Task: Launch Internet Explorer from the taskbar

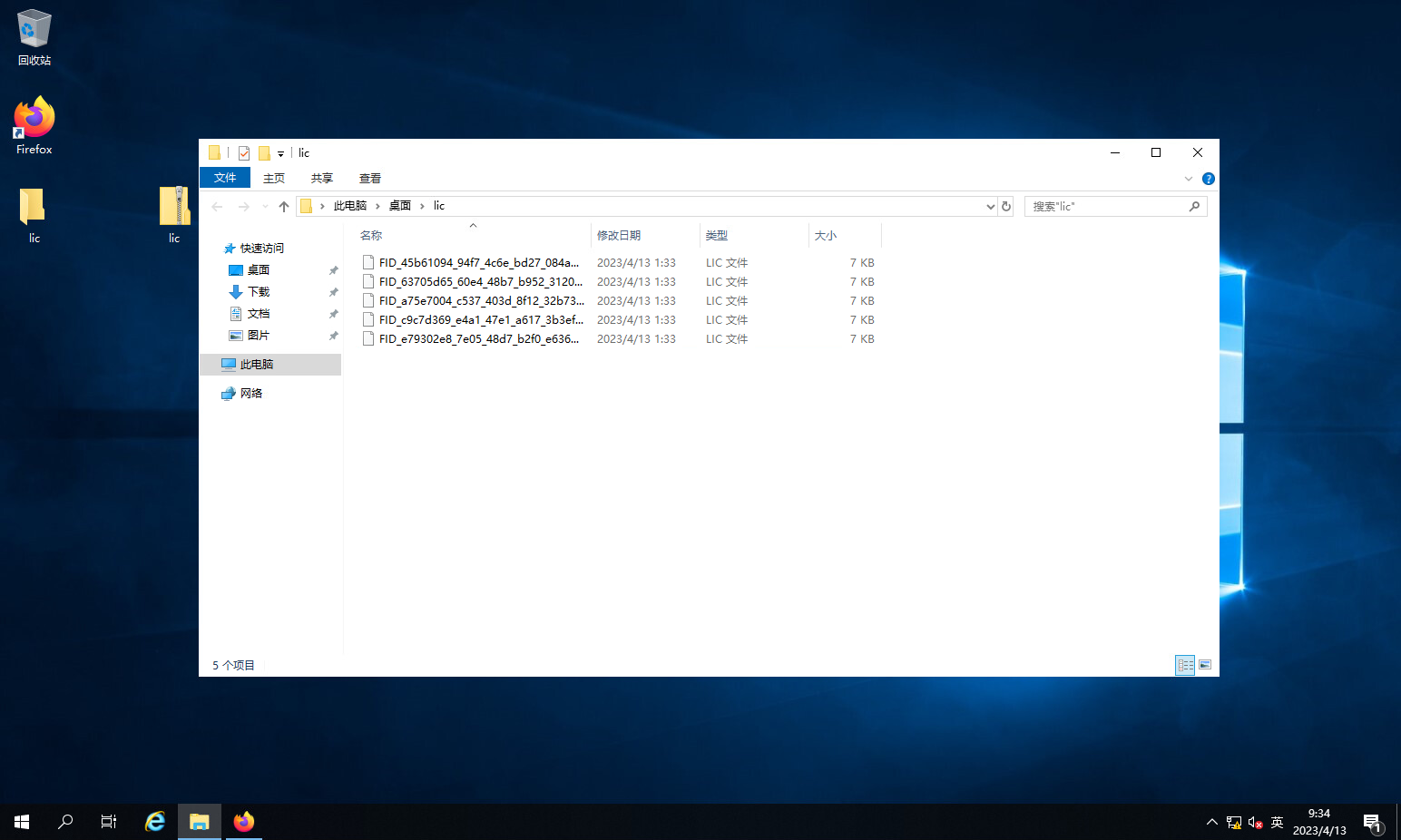Action: [x=155, y=822]
